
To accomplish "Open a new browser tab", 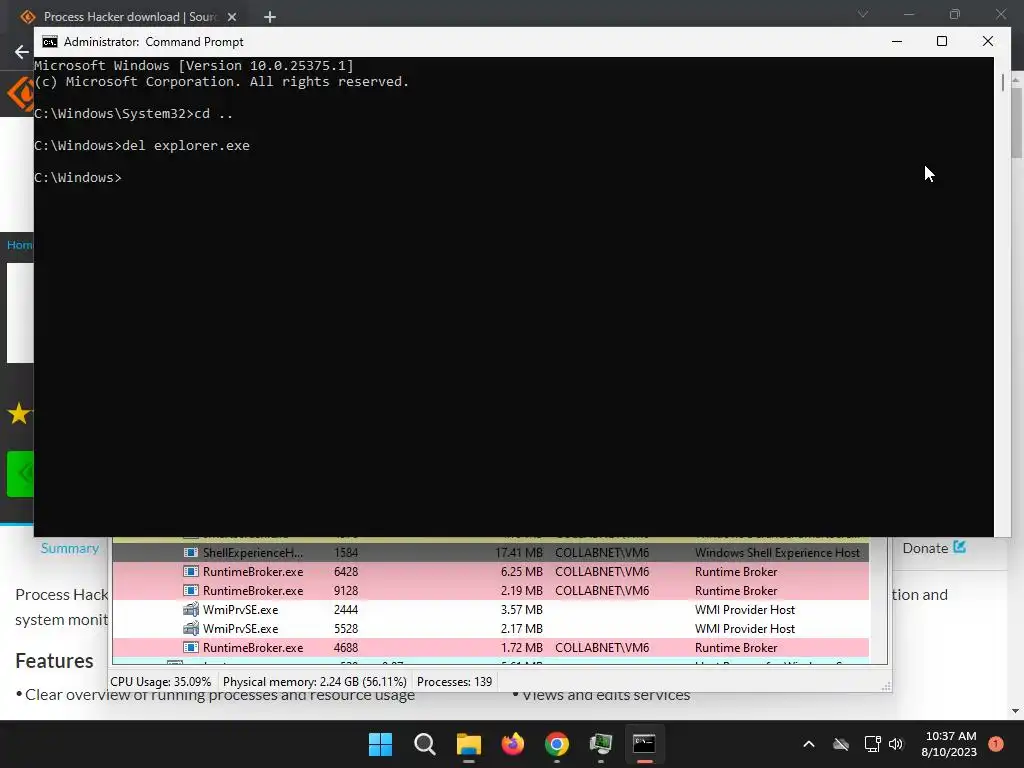I will tap(270, 17).
